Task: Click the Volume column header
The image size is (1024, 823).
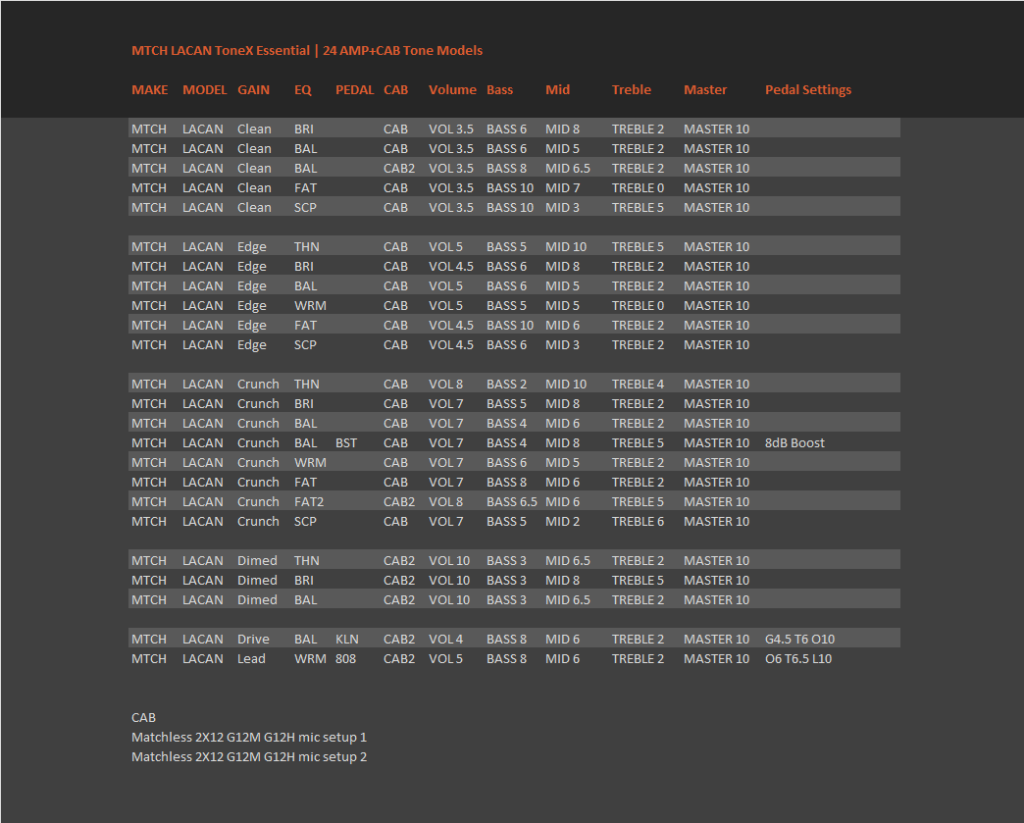Action: coord(453,90)
